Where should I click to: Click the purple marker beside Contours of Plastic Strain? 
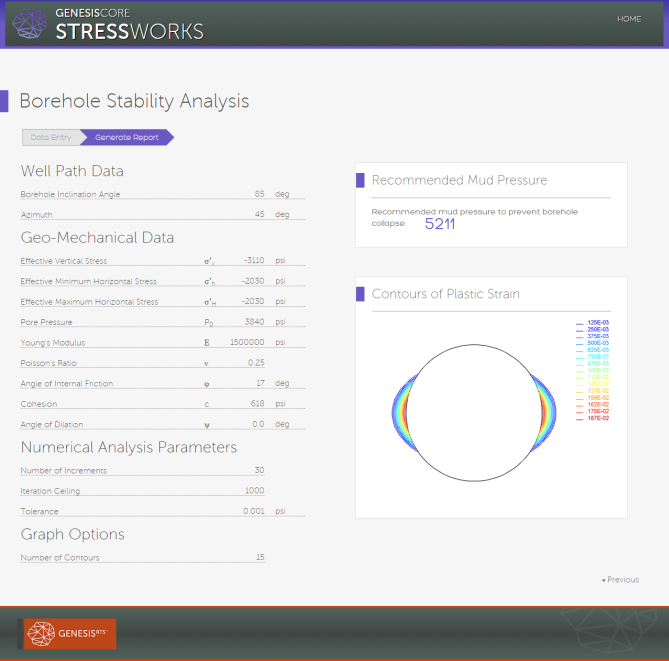(x=360, y=294)
